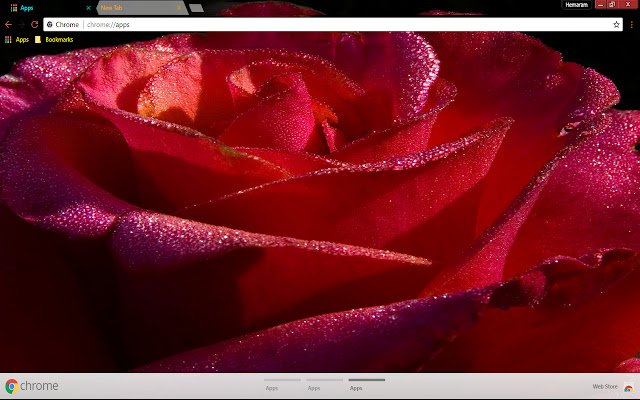Screen dimensions: 640x400
Task: Go back with the back arrow
Action: coord(8,24)
